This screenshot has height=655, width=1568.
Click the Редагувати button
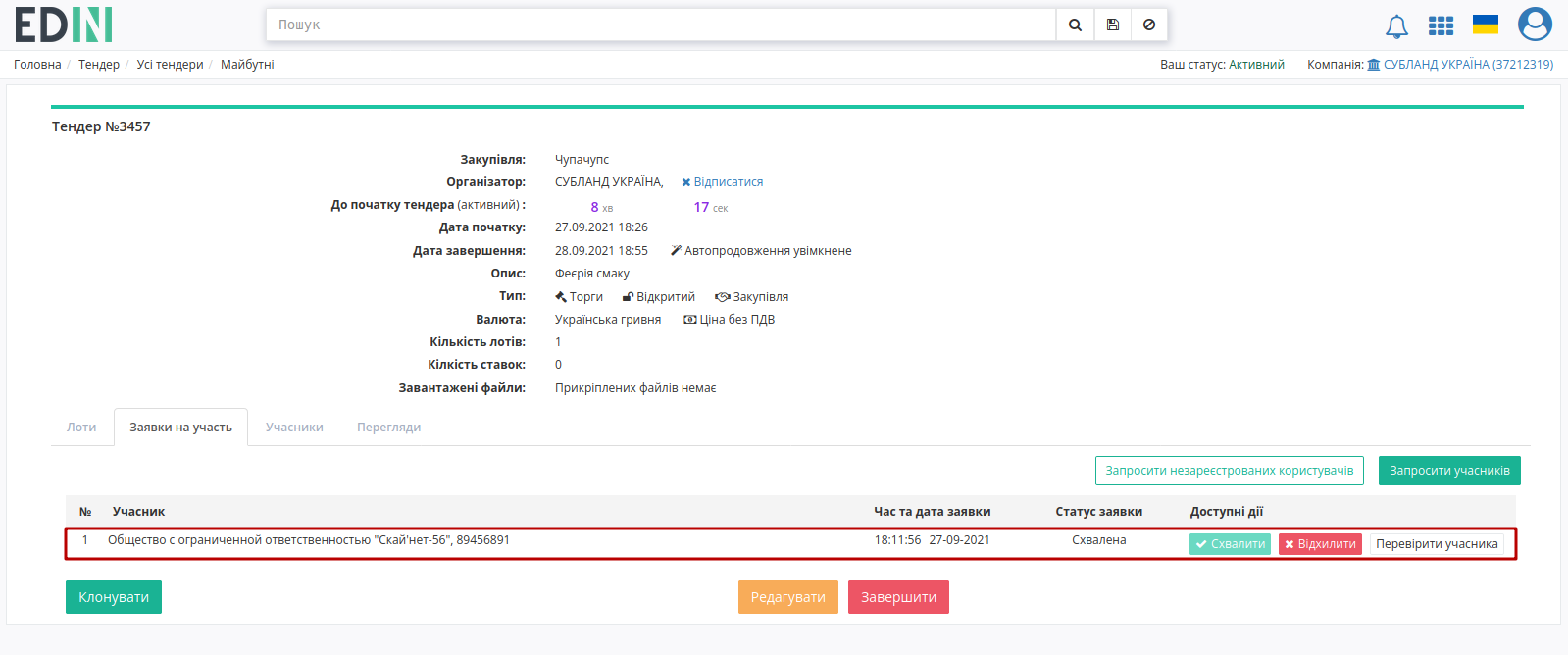tap(788, 597)
